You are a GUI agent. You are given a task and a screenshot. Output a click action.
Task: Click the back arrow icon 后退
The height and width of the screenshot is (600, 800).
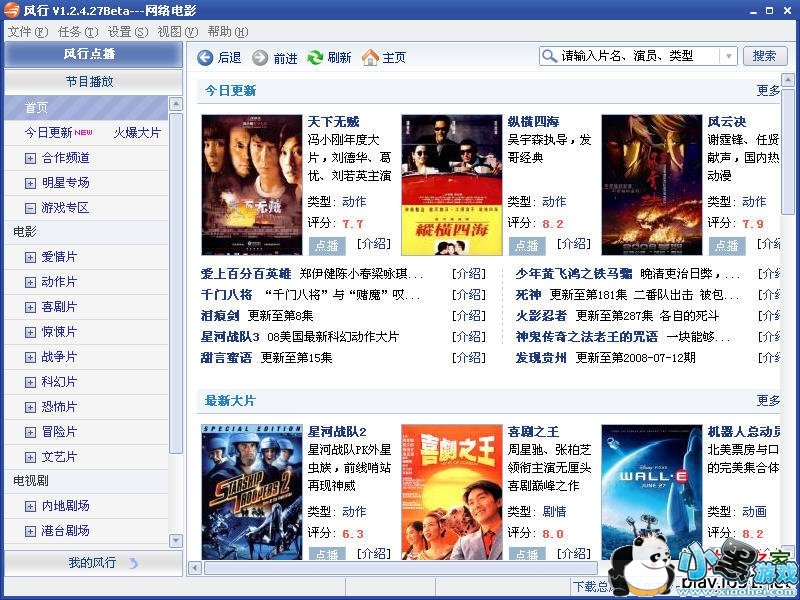[x=205, y=58]
